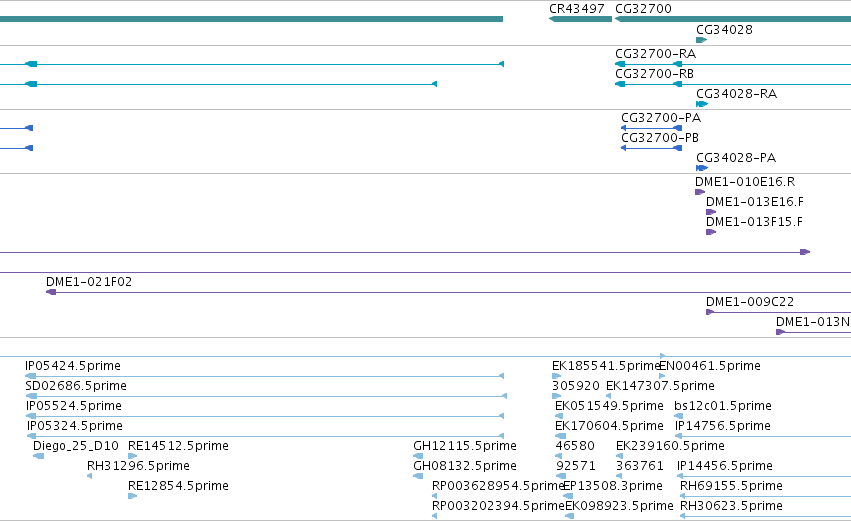
Task: Select the RE12854.5prime EST label
Action: (178, 486)
